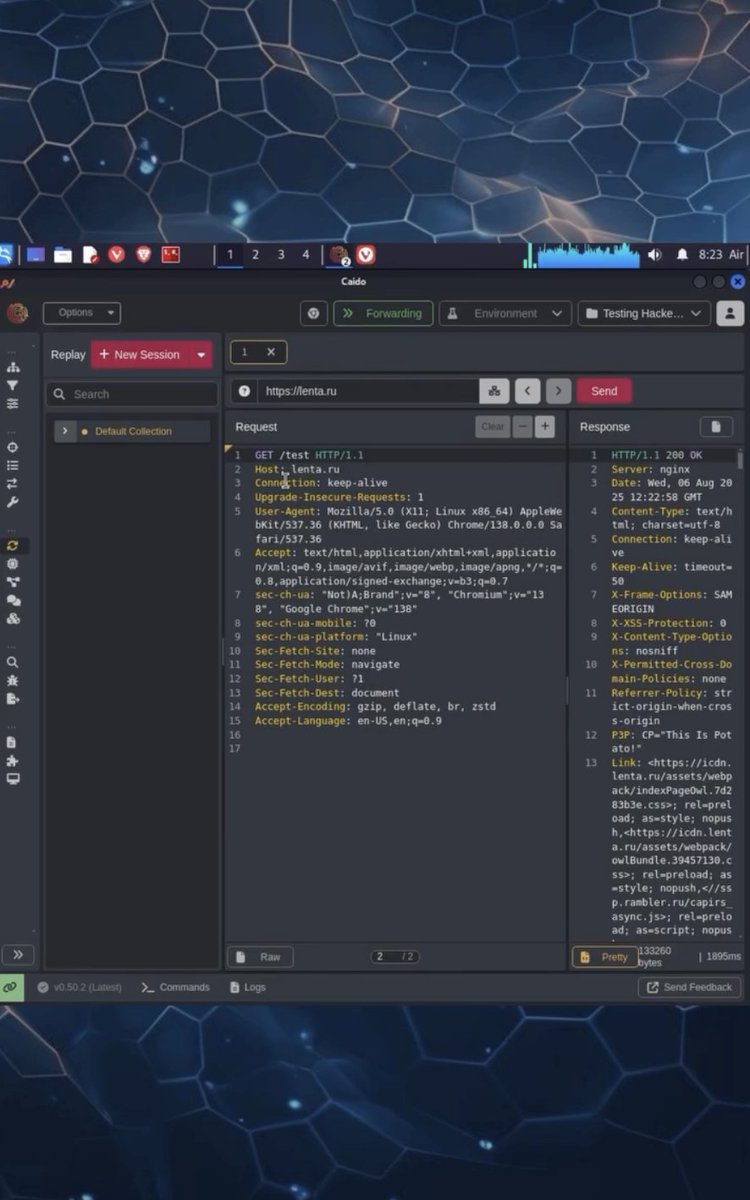Click the connection settings icon beside the URL field
The height and width of the screenshot is (1200, 750).
[x=494, y=391]
